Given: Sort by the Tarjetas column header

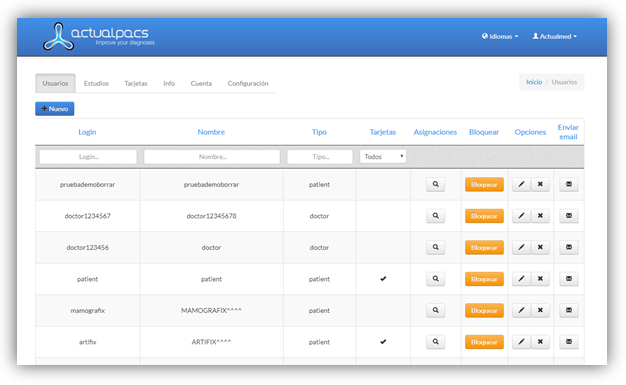Looking at the screenshot, I should point(383,132).
